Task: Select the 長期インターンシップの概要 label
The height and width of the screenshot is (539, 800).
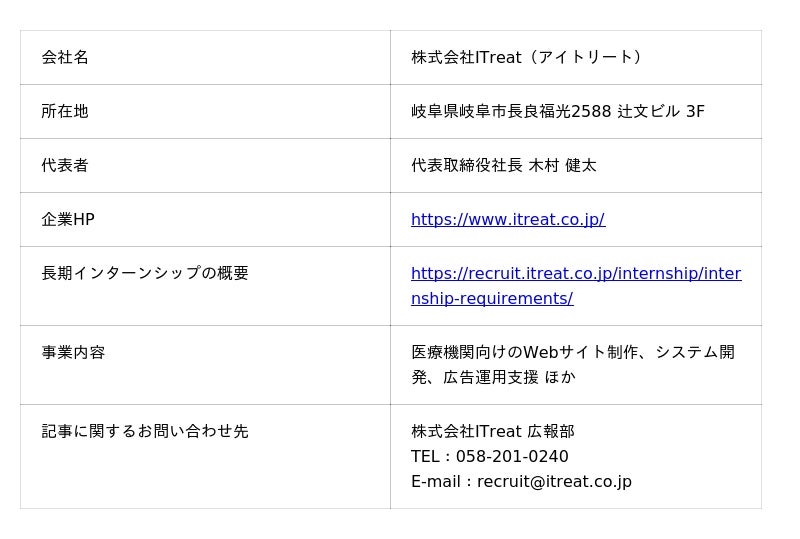Action: tap(145, 273)
